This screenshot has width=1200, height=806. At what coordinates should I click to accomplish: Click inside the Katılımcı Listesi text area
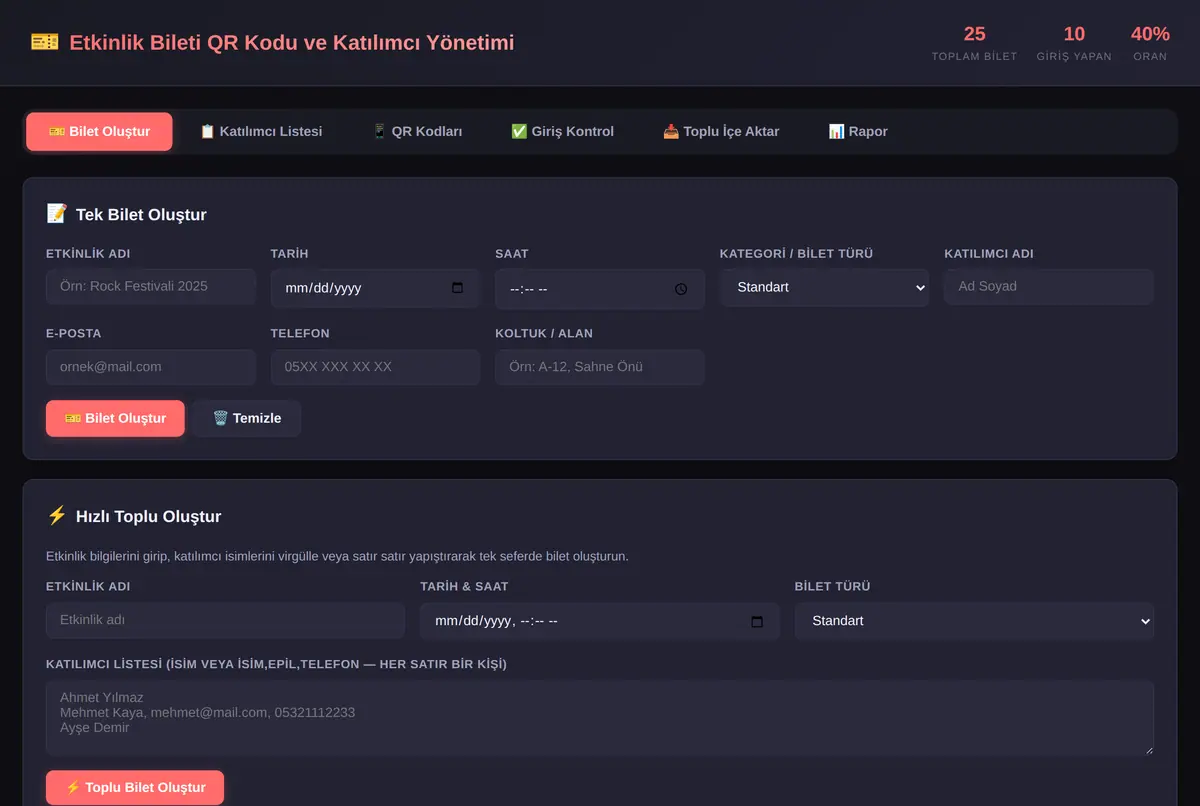coord(600,718)
